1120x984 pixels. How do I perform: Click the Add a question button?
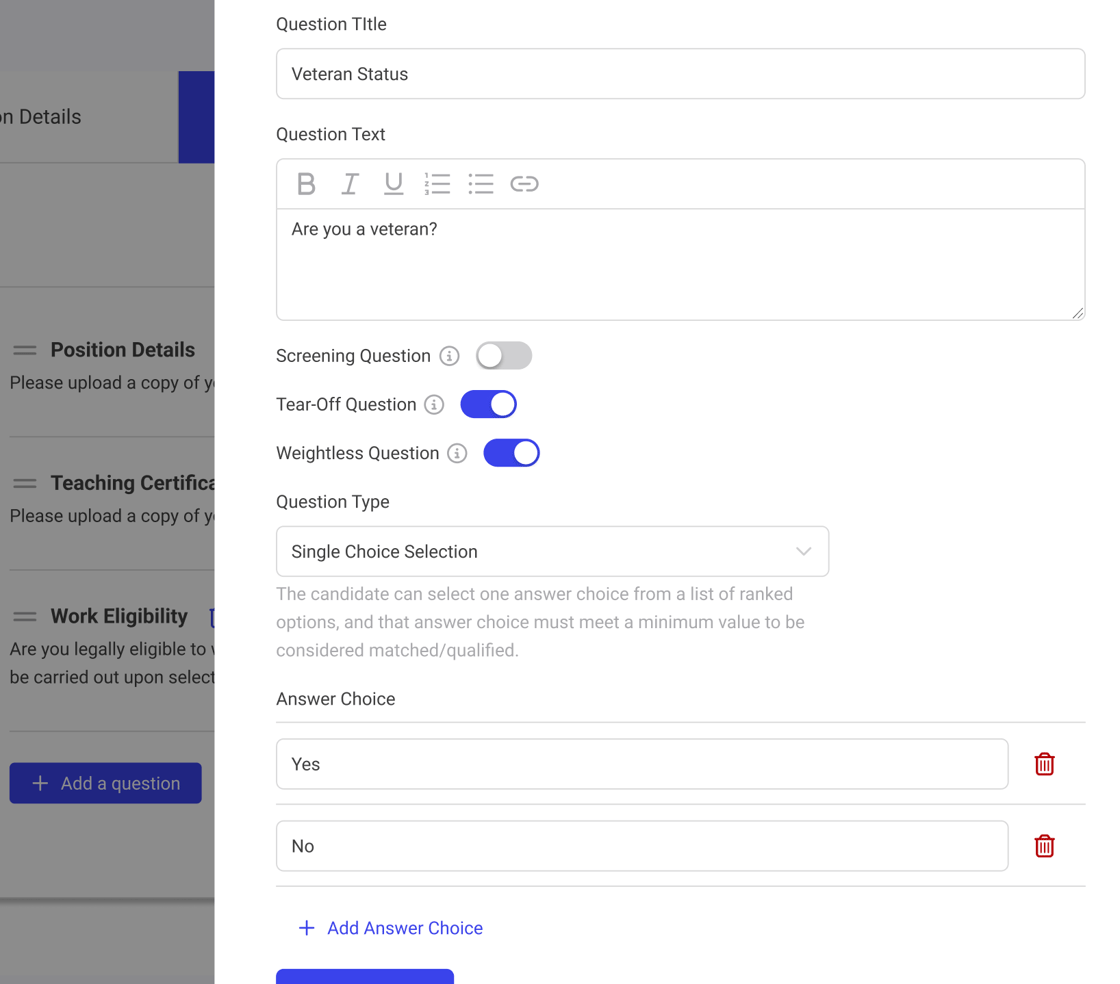[x=106, y=783]
